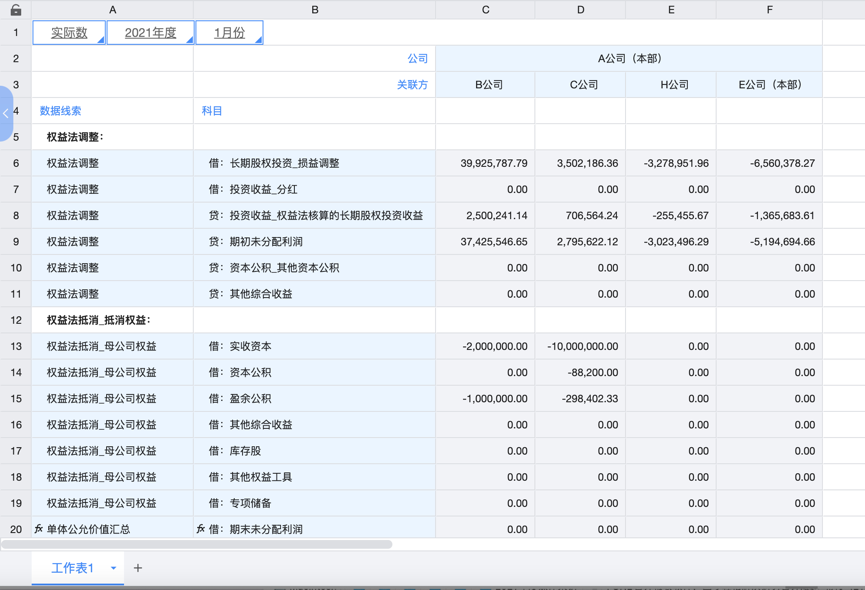Select column C header
The width and height of the screenshot is (865, 590).
click(485, 9)
